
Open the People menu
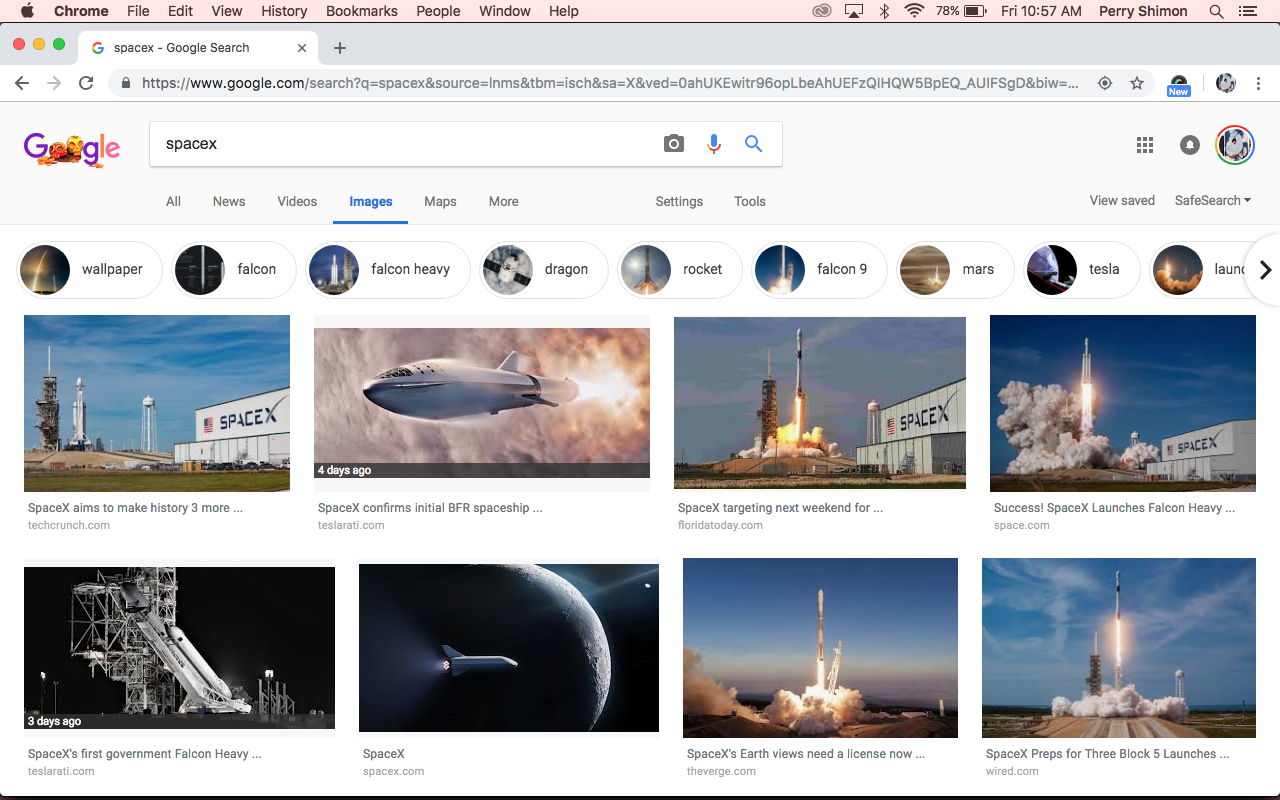pos(438,11)
